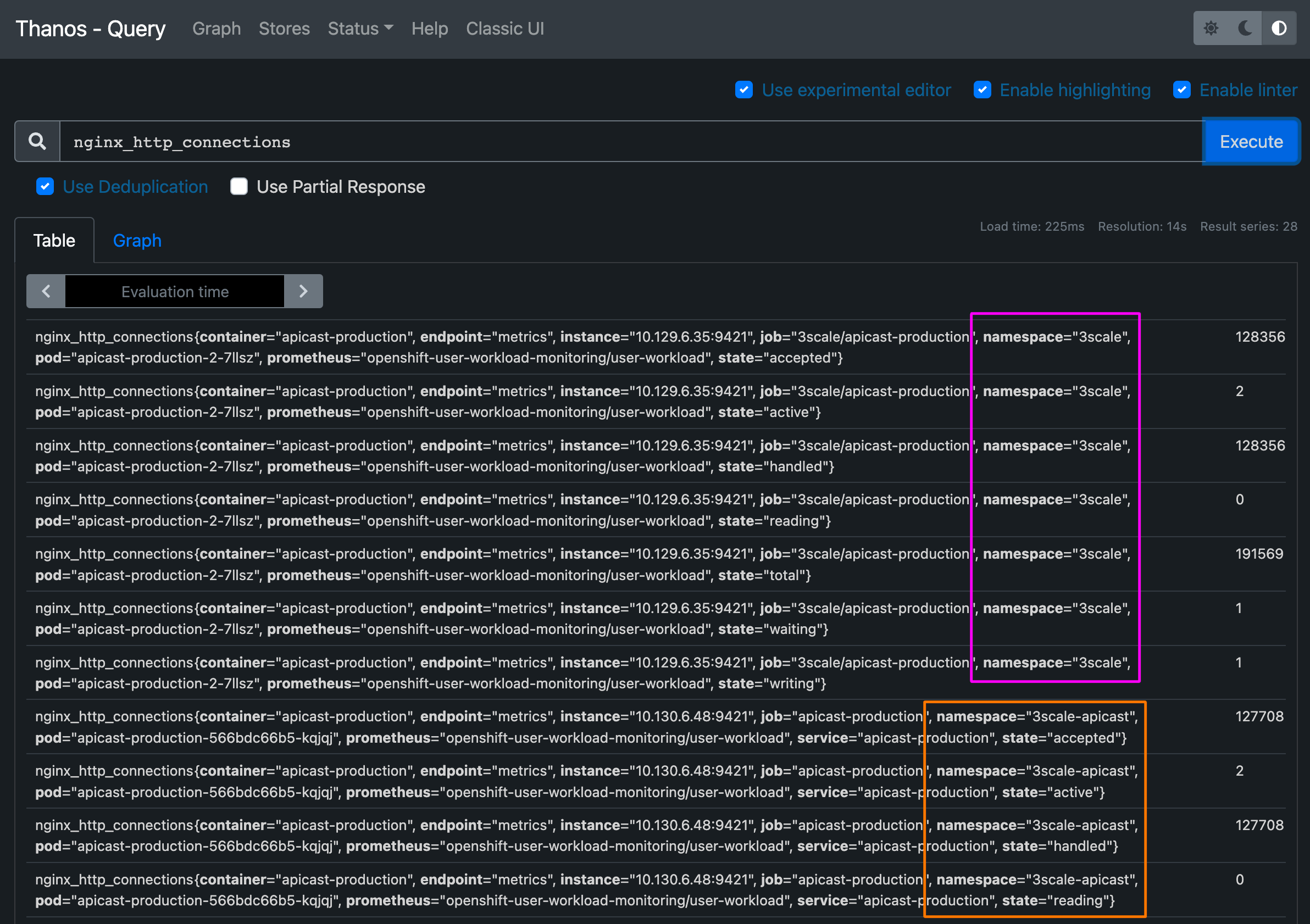Toggle Use experimental editor checkbox

pos(744,90)
